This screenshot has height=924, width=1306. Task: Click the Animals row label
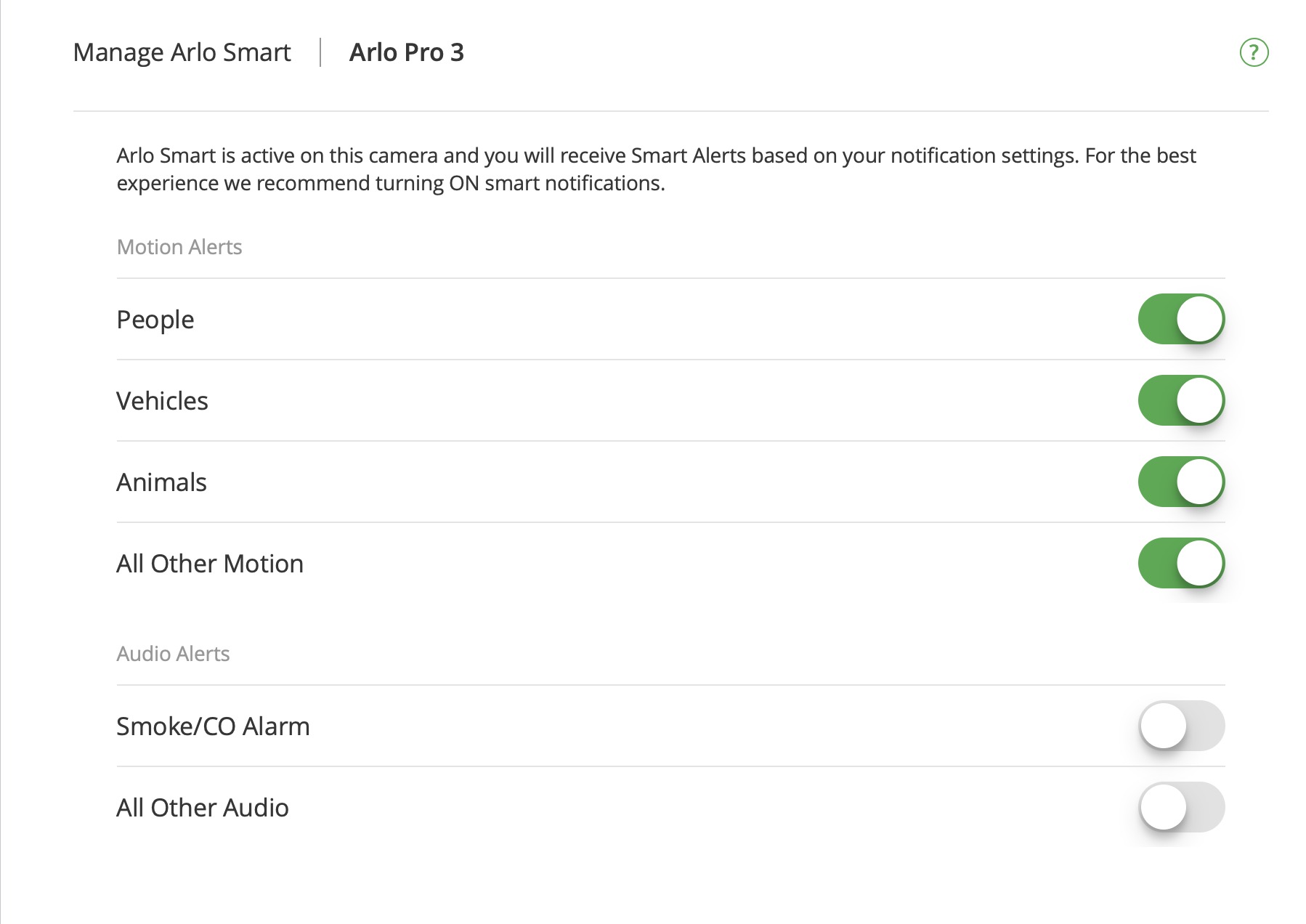click(161, 482)
